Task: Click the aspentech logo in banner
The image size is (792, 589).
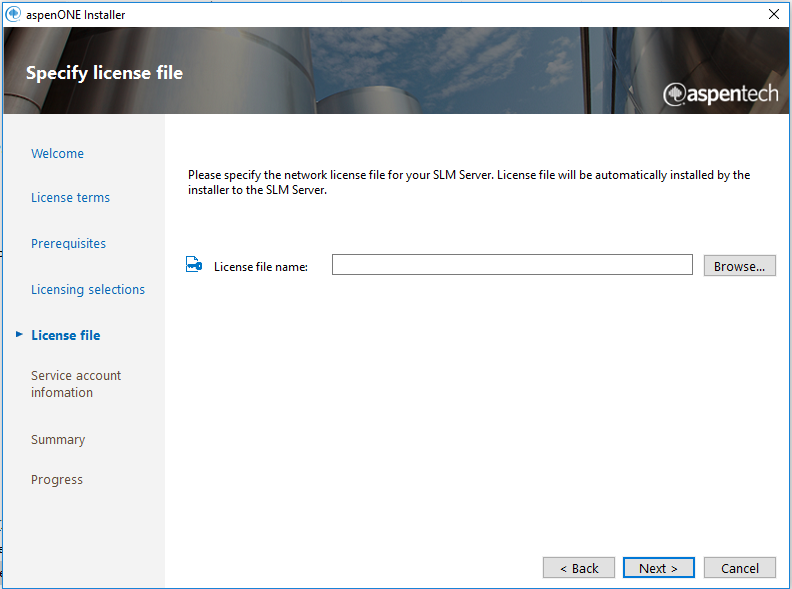Action: coord(721,94)
